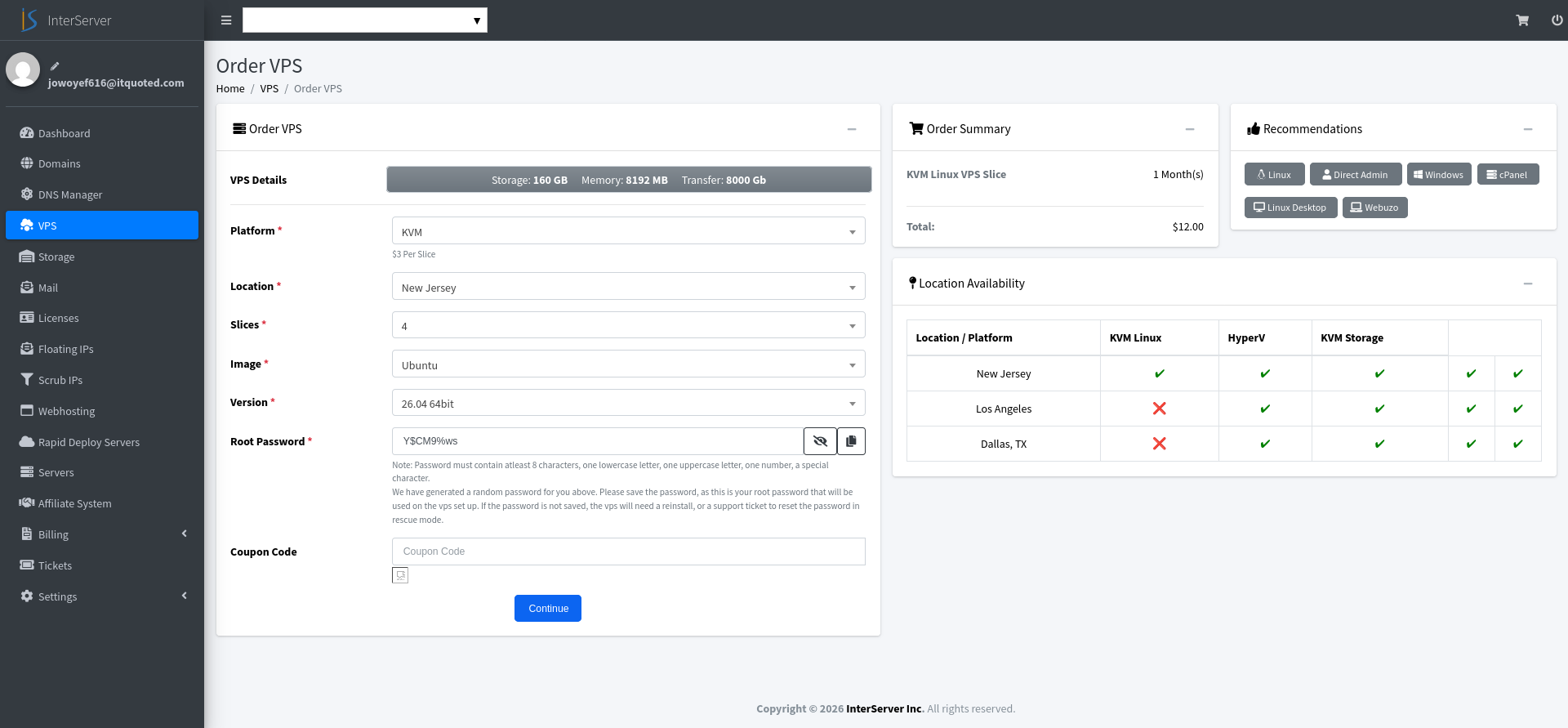Click the VPS Details resource bar

(629, 180)
